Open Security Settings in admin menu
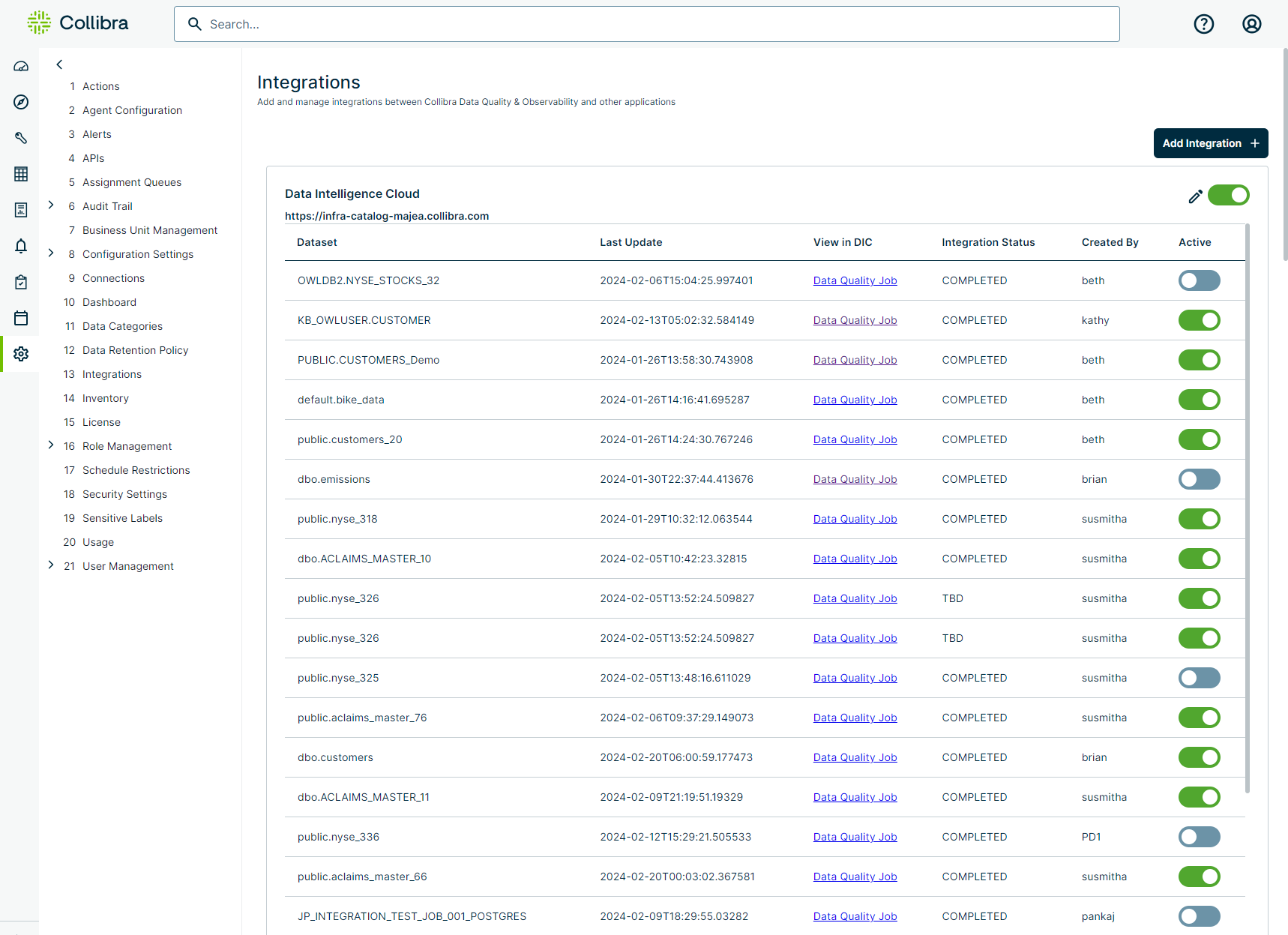The width and height of the screenshot is (1288, 935). point(124,494)
